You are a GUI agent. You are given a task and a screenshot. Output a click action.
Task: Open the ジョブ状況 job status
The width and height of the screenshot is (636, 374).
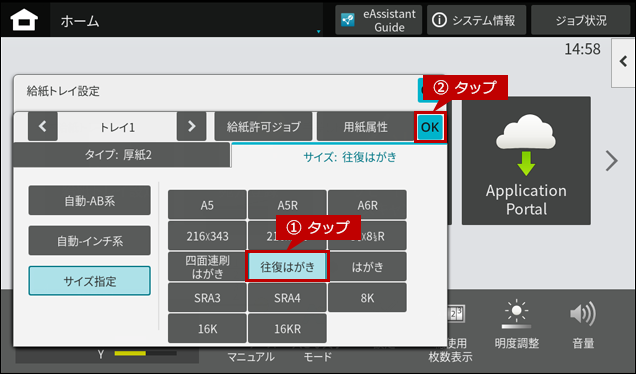click(581, 20)
